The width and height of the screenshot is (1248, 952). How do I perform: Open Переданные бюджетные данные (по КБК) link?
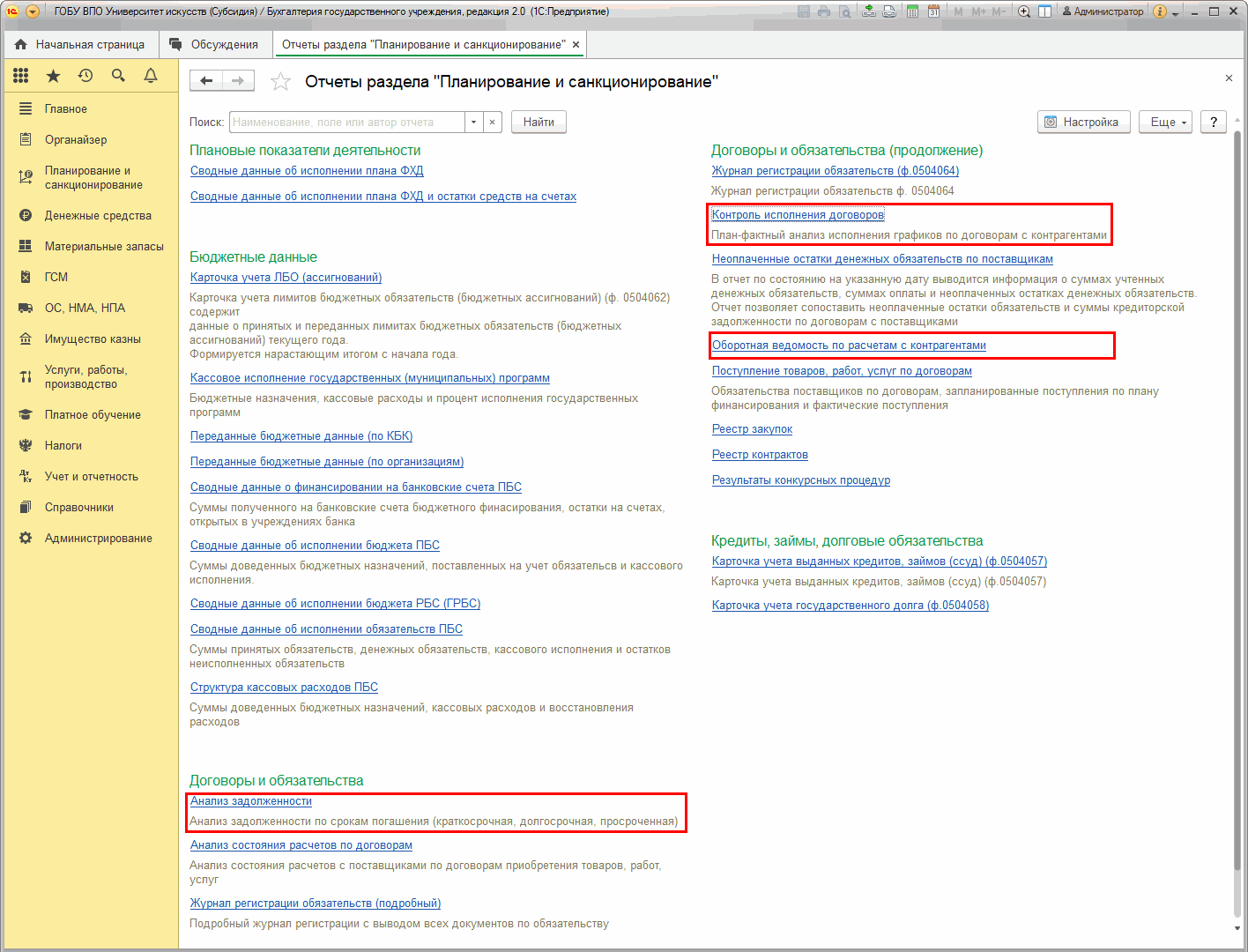[x=301, y=436]
